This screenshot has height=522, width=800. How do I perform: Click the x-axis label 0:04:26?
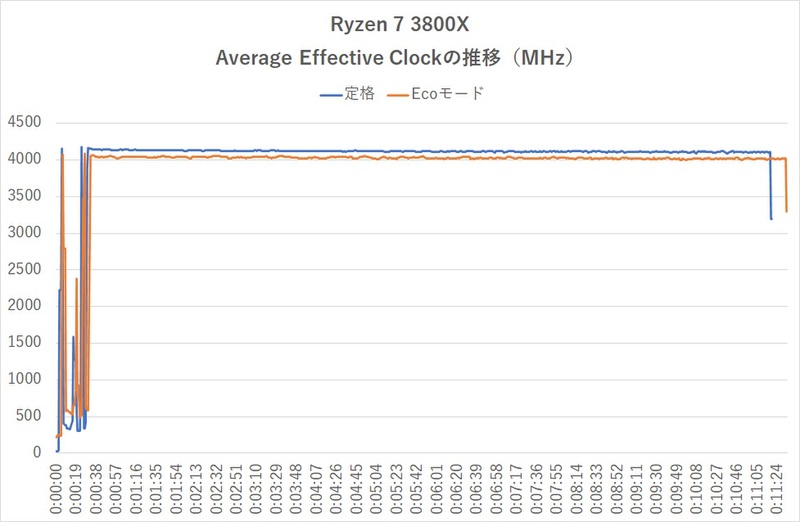click(336, 489)
